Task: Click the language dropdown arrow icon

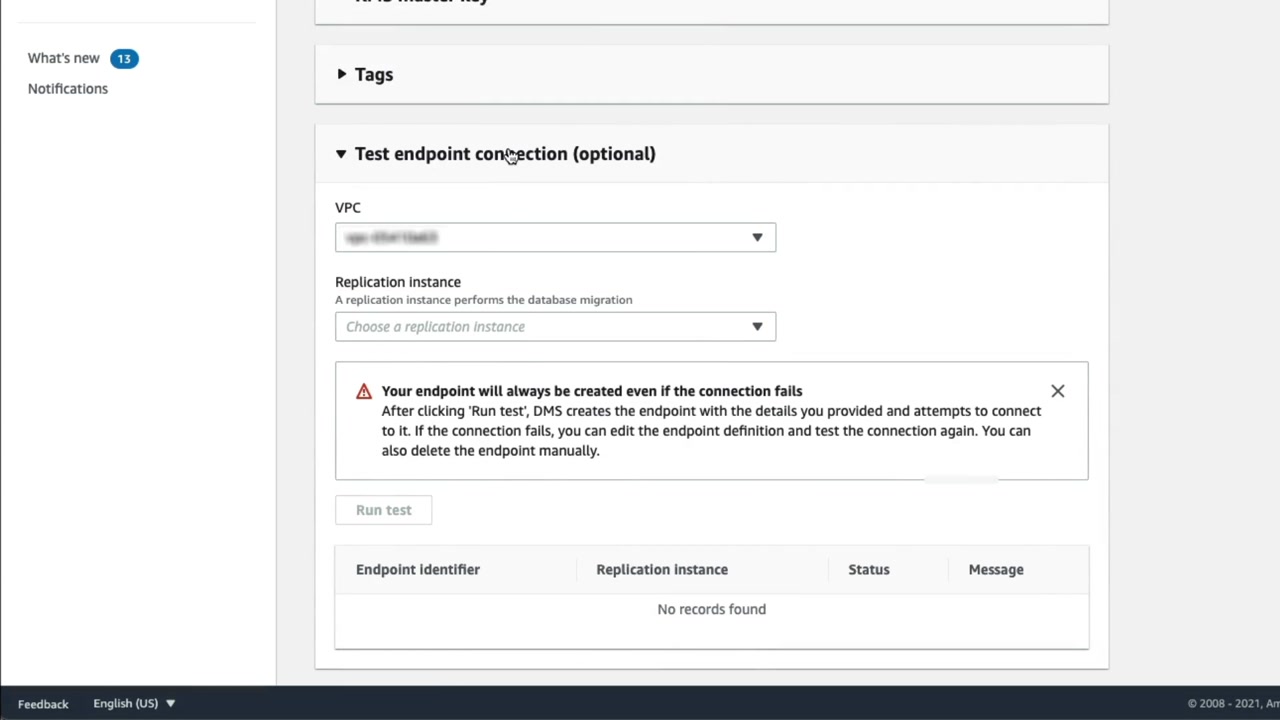Action: point(170,704)
